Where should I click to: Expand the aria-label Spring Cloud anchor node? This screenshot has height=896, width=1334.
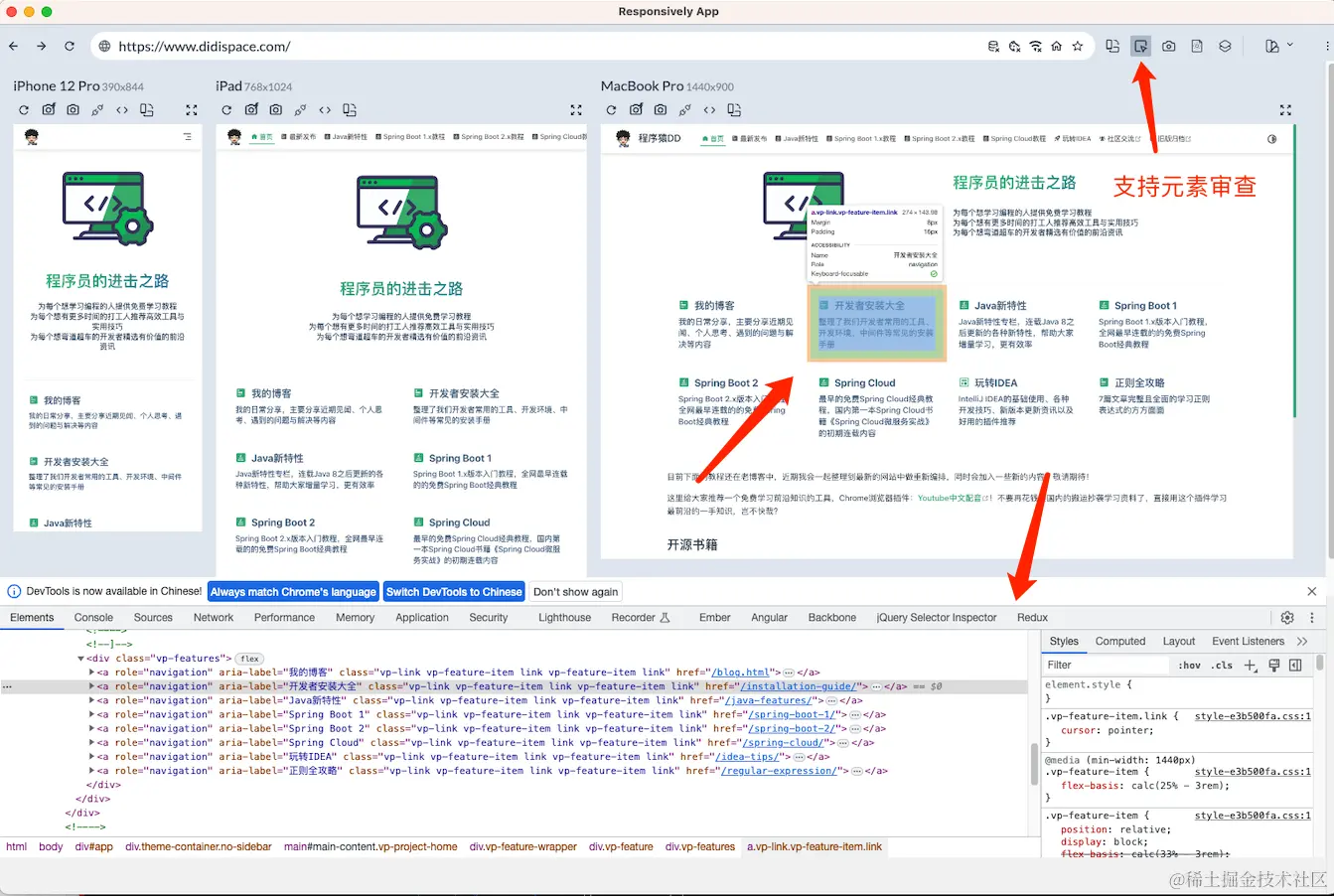tap(91, 742)
